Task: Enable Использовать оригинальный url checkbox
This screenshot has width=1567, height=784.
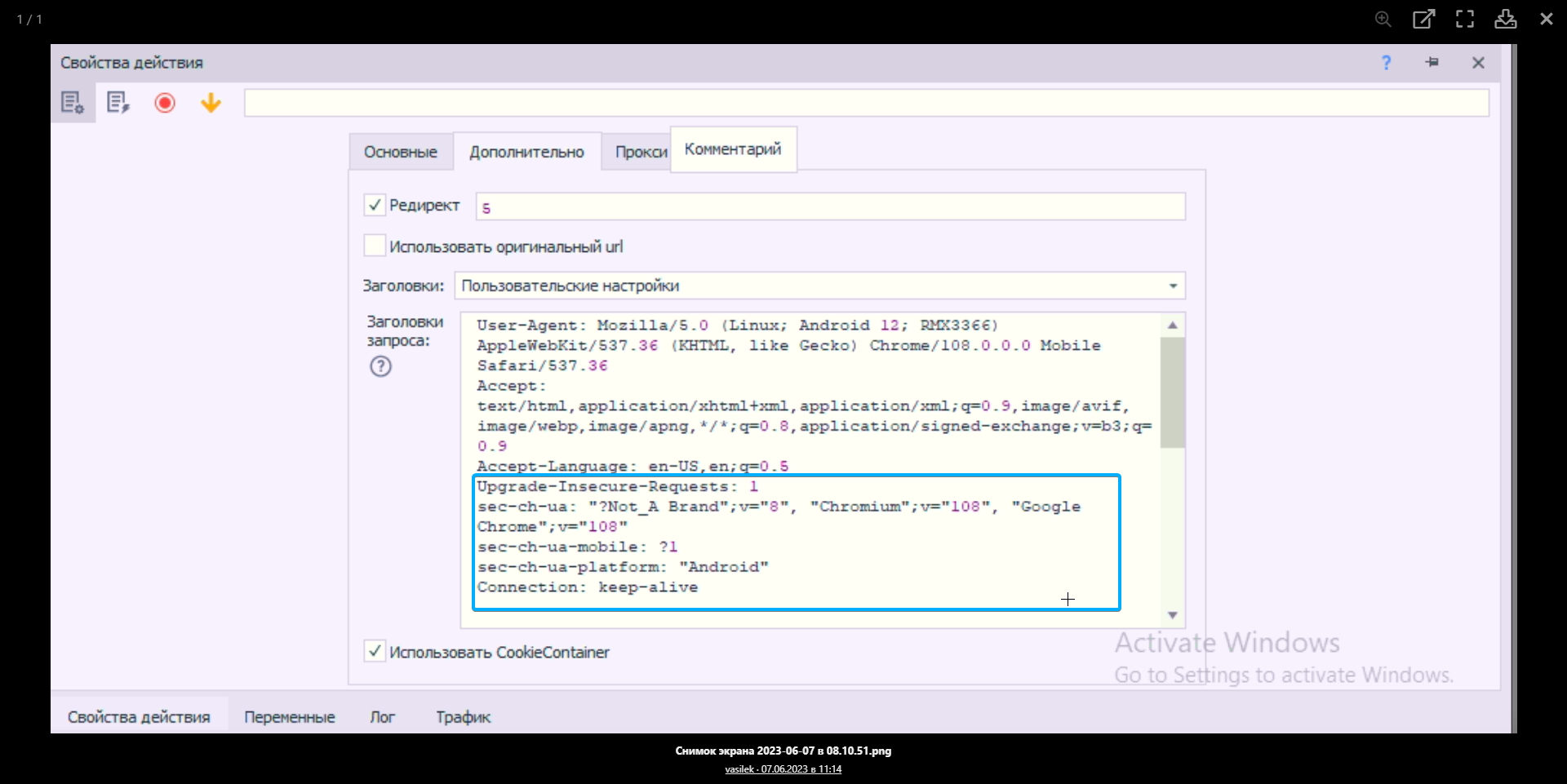Action: pos(375,246)
